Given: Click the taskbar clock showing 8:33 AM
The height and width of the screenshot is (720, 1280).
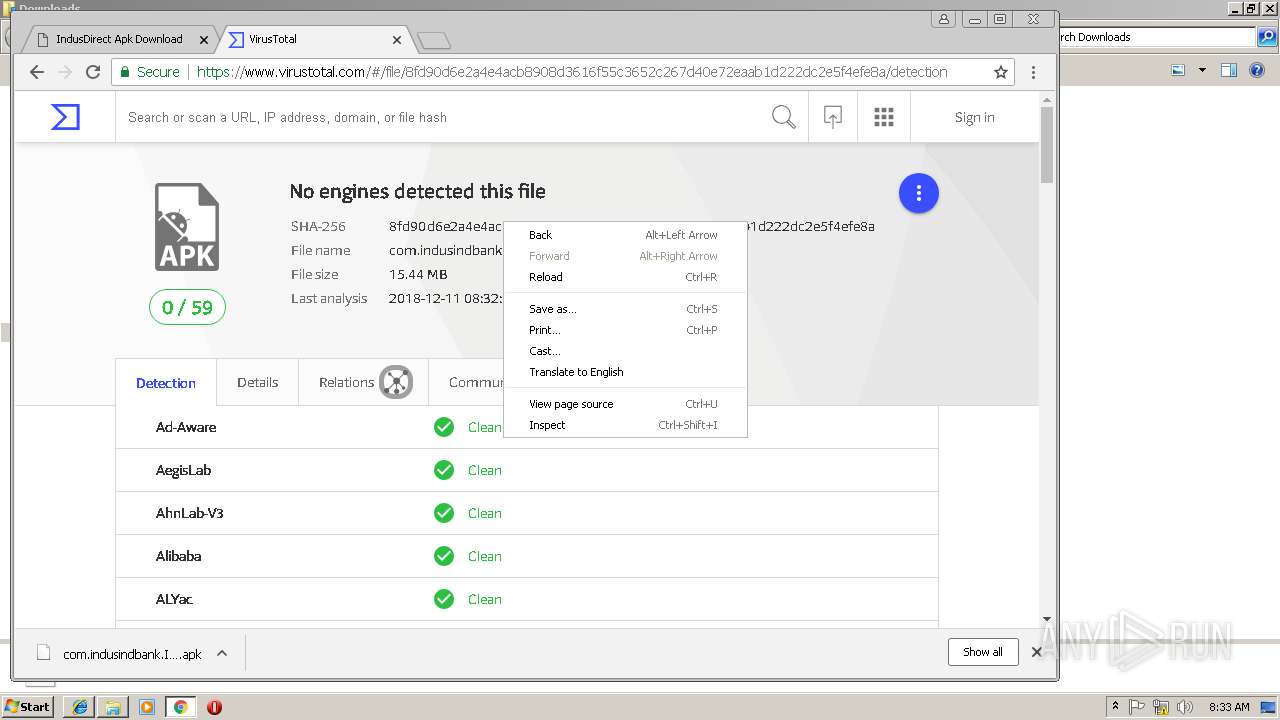Looking at the screenshot, I should (1229, 707).
